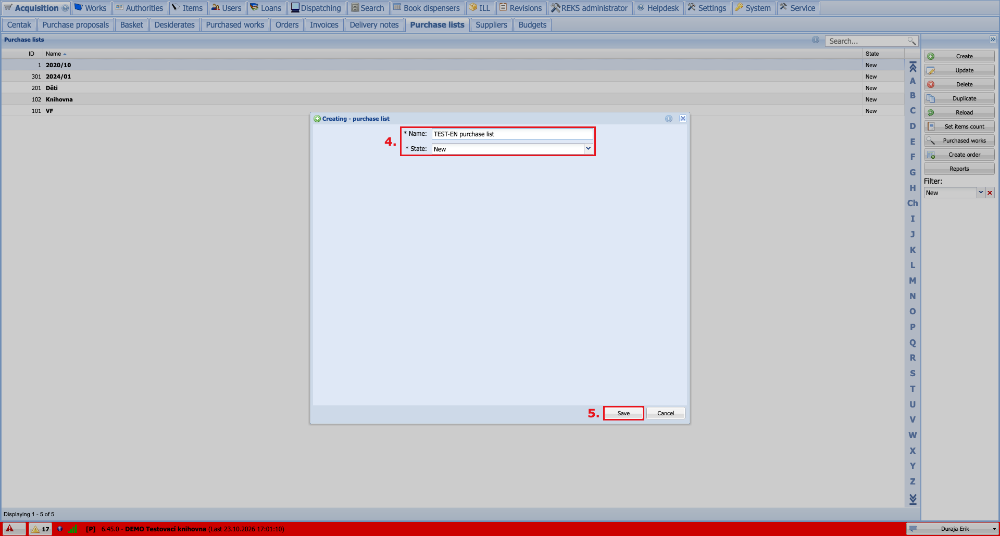Open the Book dispensers module
Image resolution: width=1000 pixels, height=536 pixels.
tap(426, 8)
